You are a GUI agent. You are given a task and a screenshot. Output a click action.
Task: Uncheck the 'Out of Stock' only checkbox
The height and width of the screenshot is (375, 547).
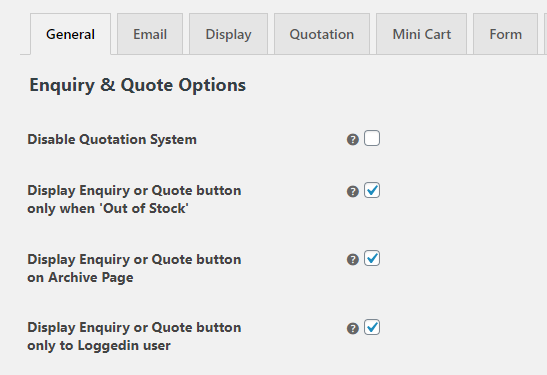(x=372, y=190)
